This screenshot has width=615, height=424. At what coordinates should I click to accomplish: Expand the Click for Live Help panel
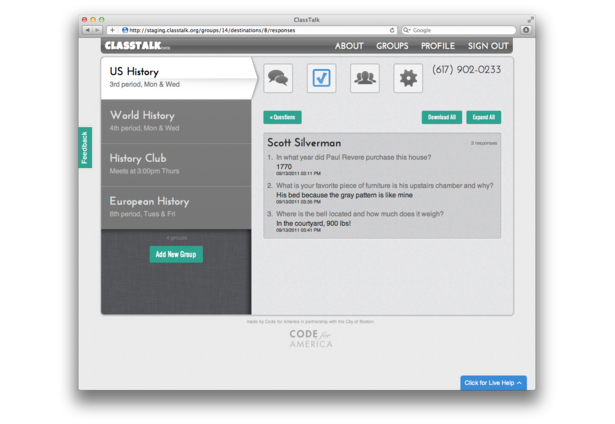[493, 383]
